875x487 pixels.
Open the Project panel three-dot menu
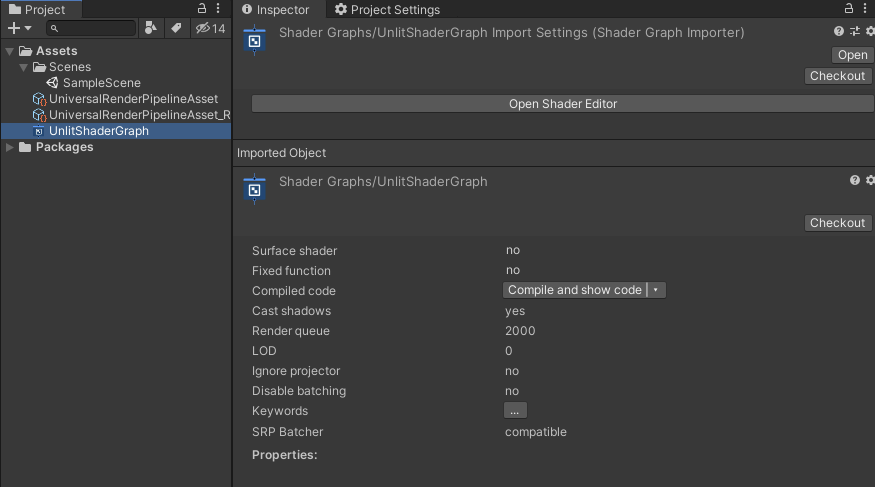point(218,8)
